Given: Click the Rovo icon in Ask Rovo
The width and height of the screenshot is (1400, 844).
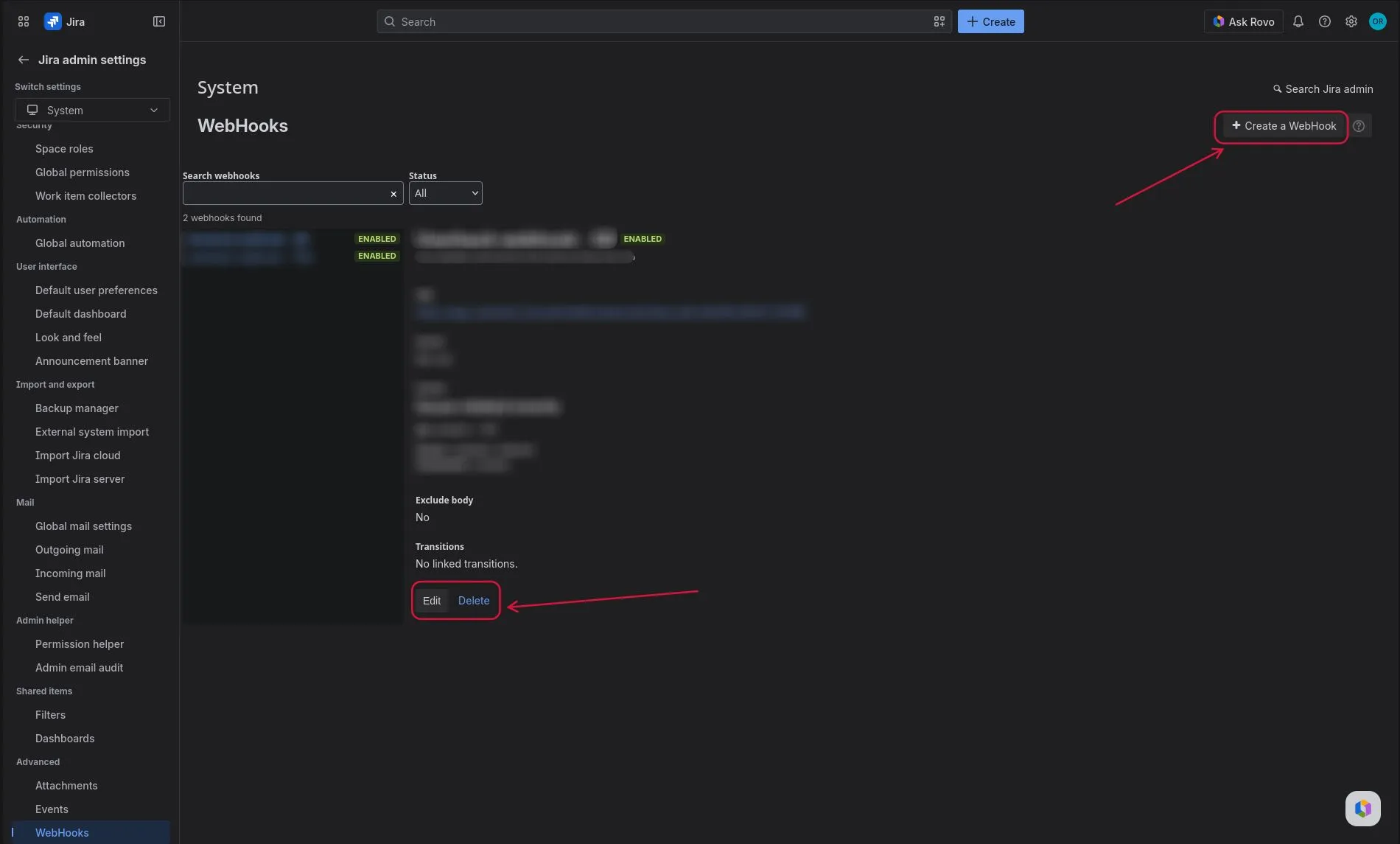Looking at the screenshot, I should click(x=1219, y=21).
